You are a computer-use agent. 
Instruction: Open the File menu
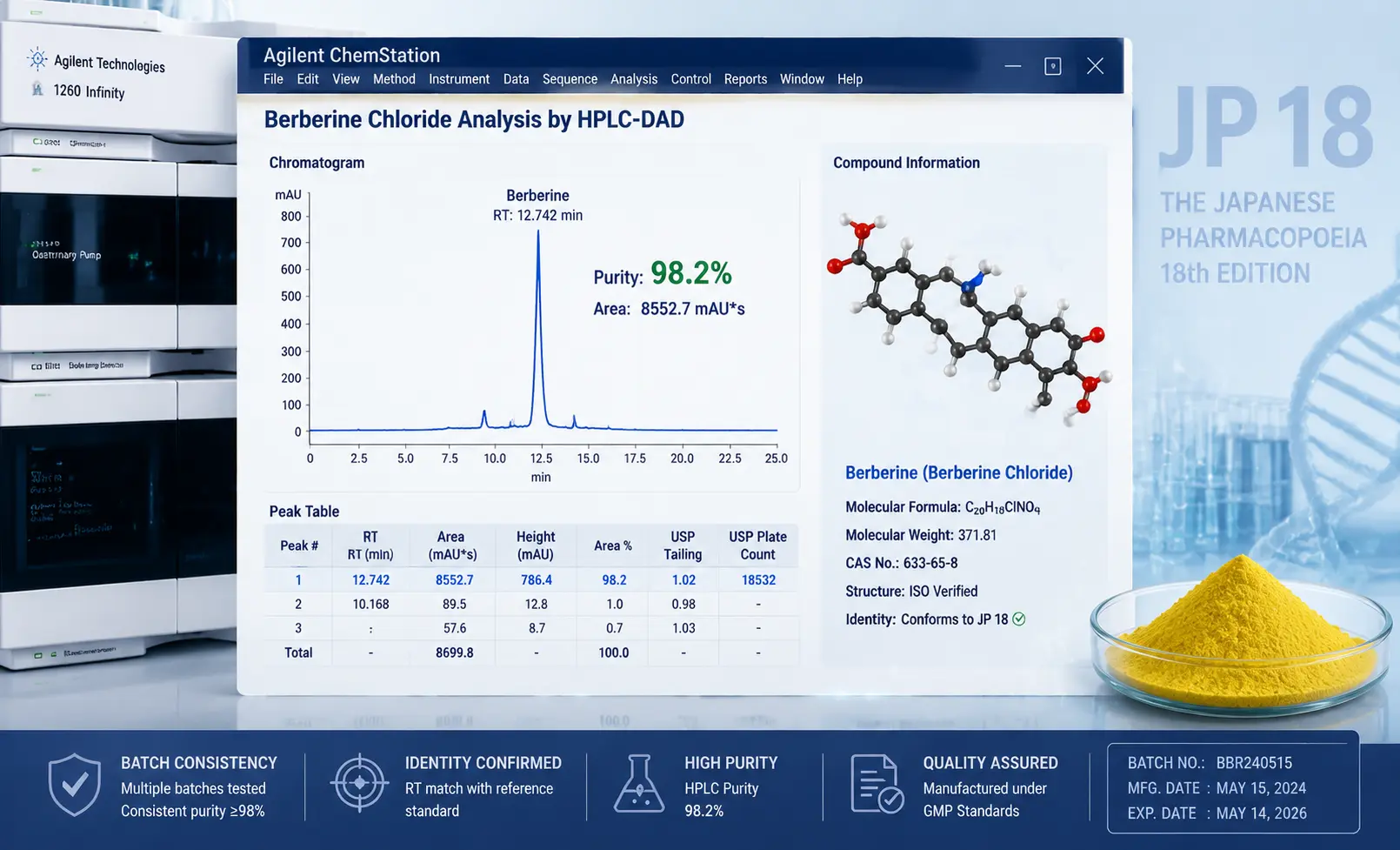(x=273, y=79)
